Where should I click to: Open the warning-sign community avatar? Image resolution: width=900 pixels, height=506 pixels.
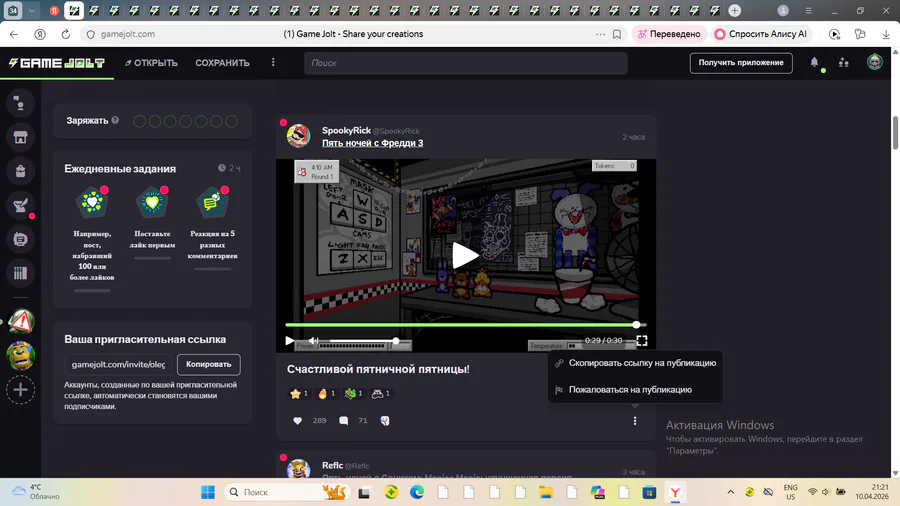click(x=21, y=322)
